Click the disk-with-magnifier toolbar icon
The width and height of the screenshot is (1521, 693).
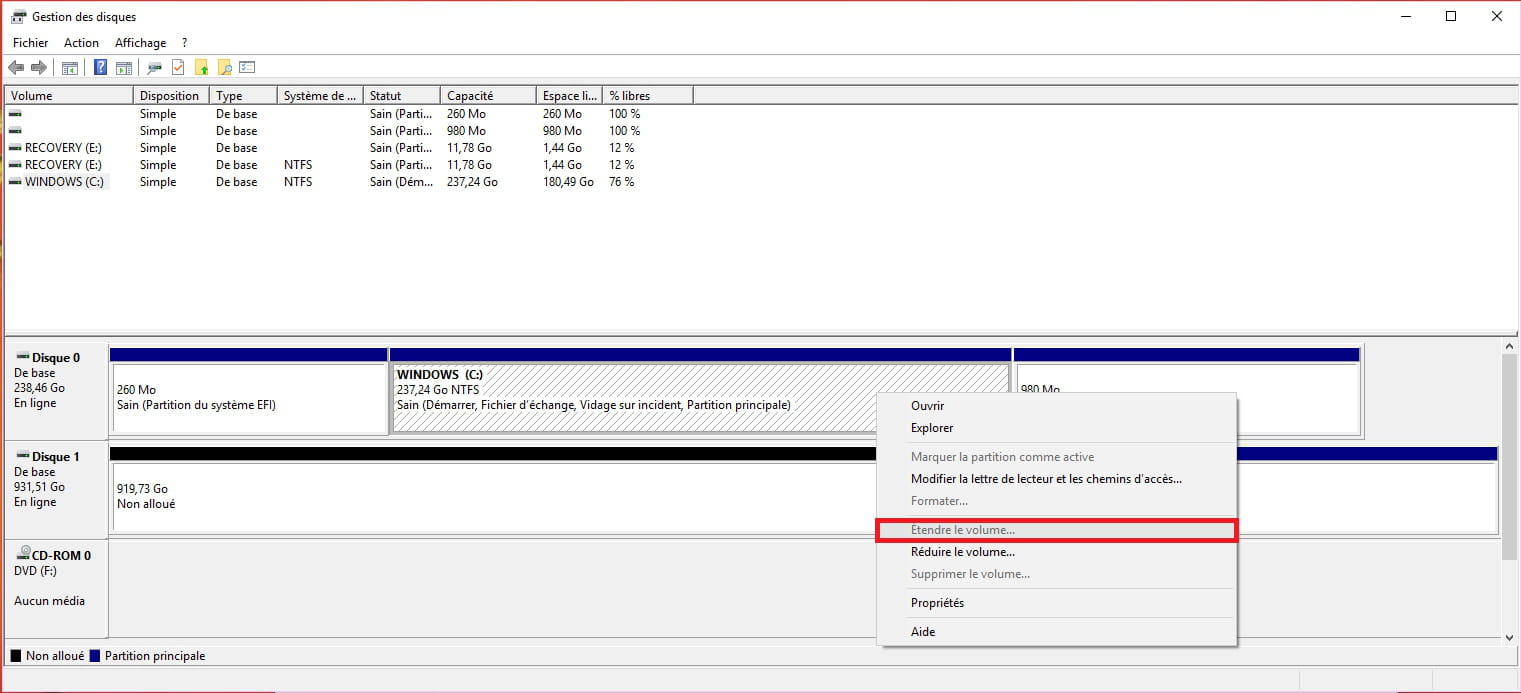(x=154, y=68)
